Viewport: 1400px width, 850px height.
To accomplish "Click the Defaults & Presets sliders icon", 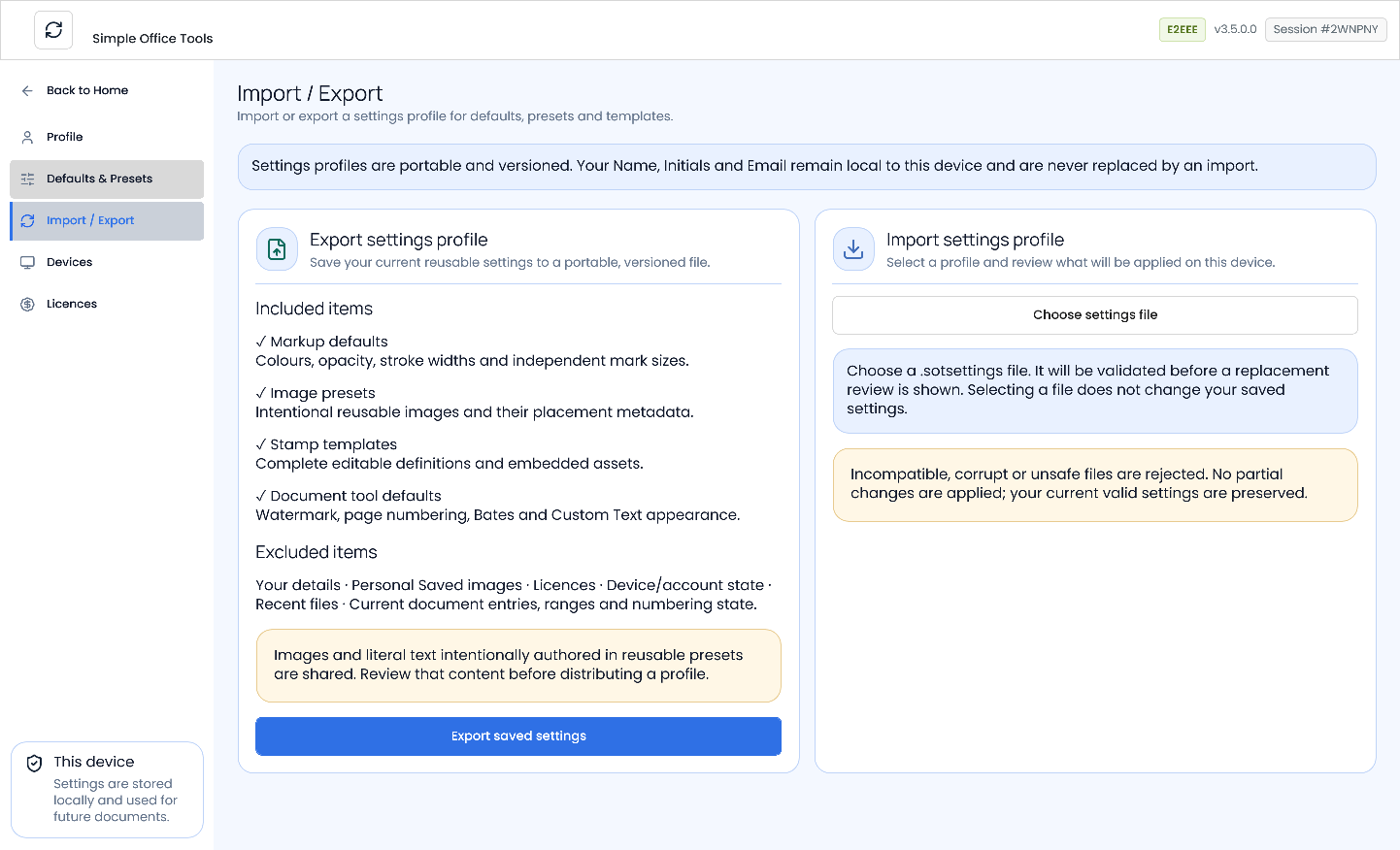I will coord(27,179).
